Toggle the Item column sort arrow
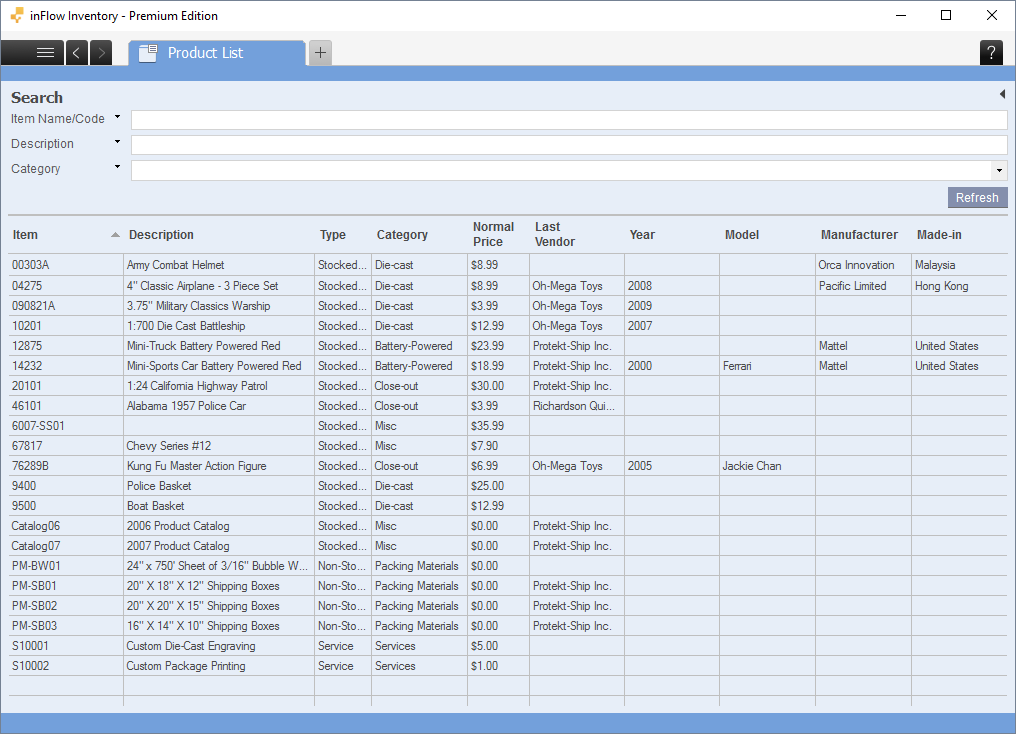 [x=115, y=235]
